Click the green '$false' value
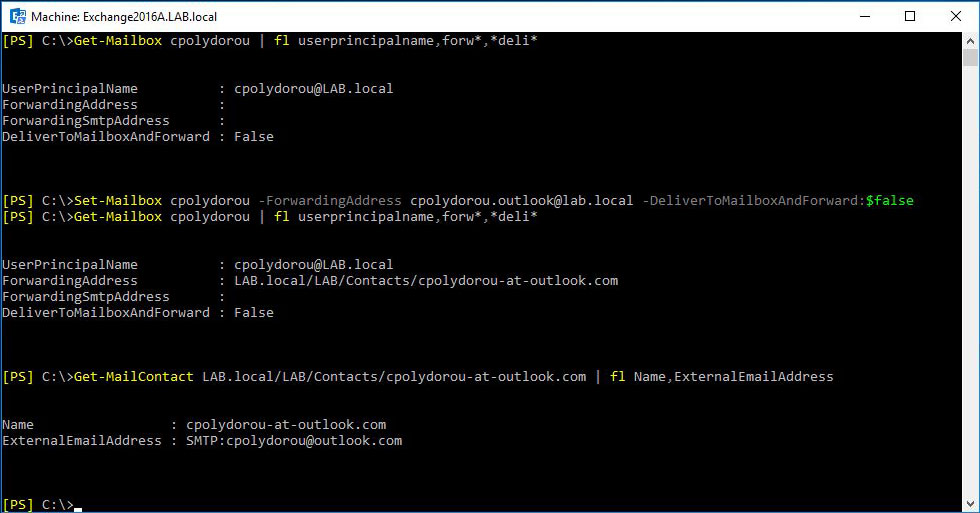980x513 pixels. 889,201
